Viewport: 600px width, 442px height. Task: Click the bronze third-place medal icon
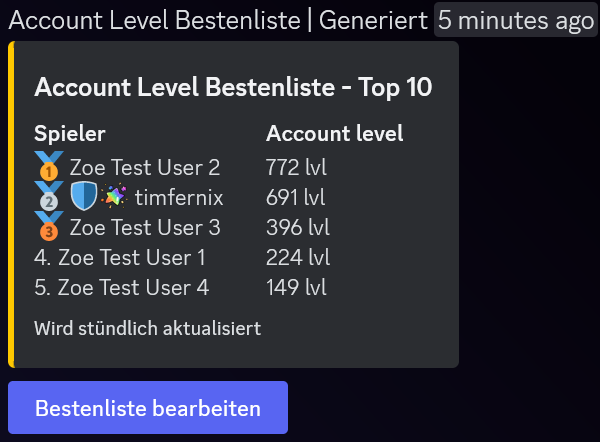pos(49,226)
